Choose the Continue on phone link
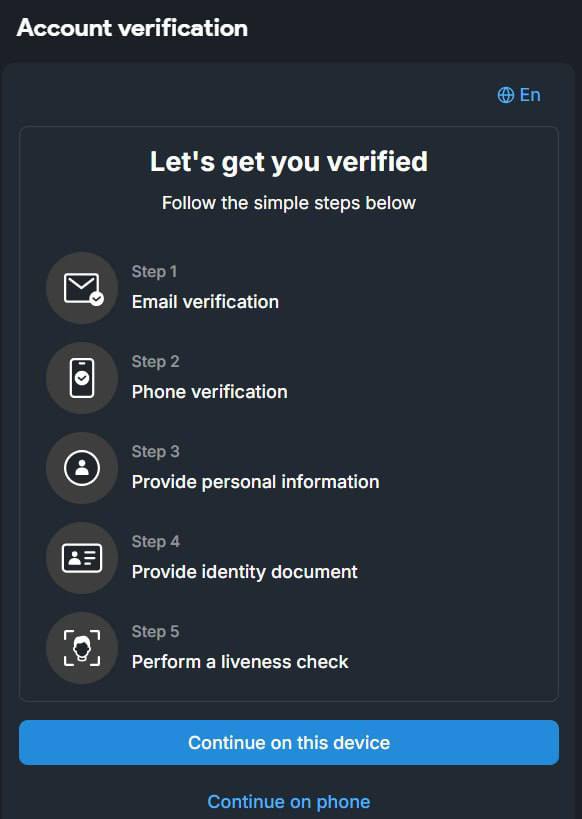 coord(289,801)
